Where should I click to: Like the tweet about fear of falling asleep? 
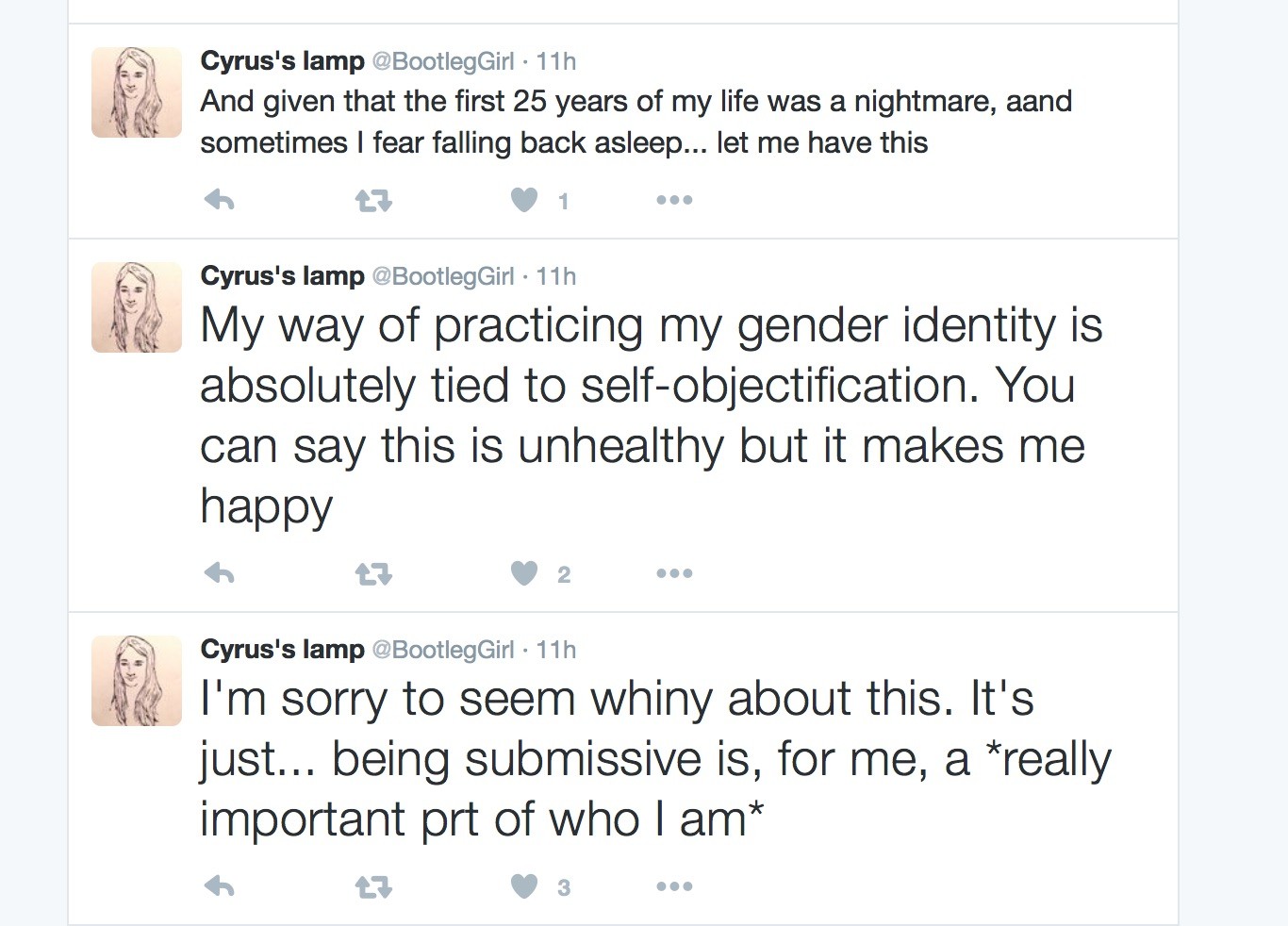click(524, 200)
